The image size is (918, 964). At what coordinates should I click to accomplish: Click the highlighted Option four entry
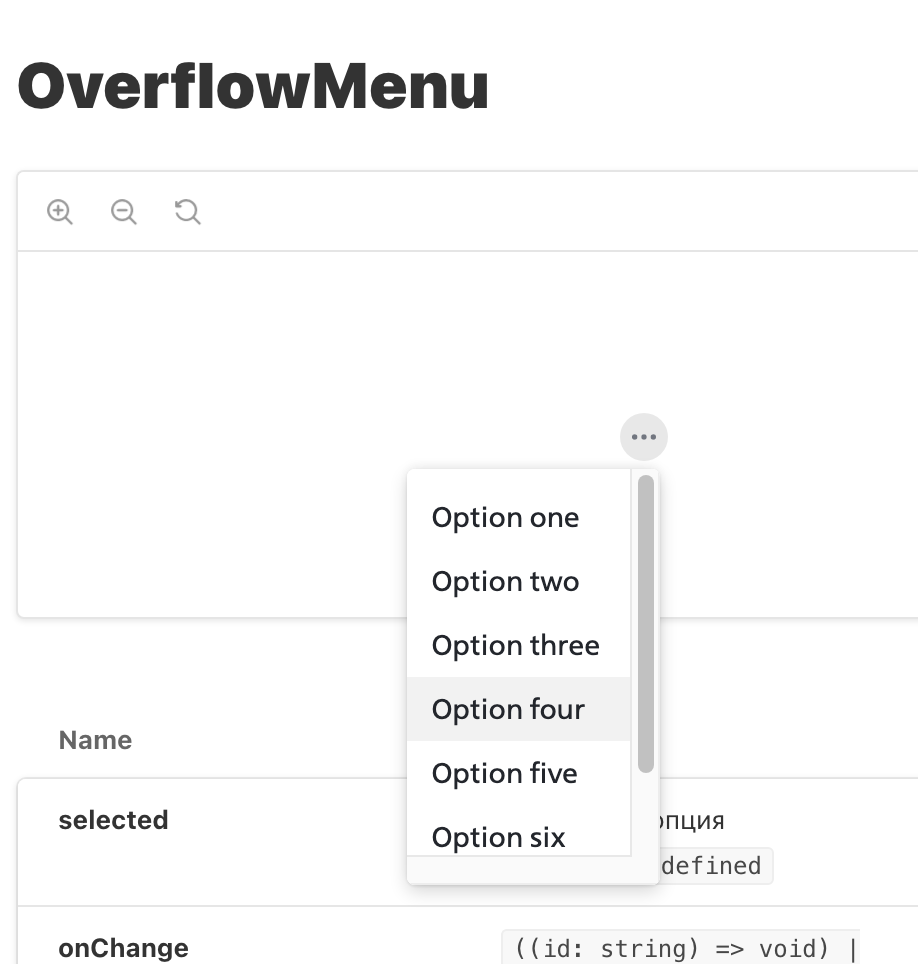507,709
